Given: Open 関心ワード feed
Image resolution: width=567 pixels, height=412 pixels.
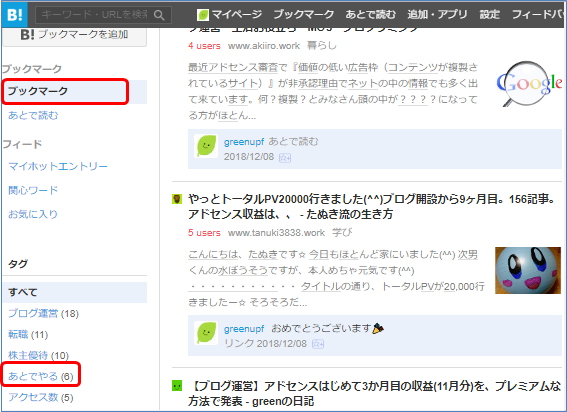Looking at the screenshot, I should pyautogui.click(x=33, y=190).
